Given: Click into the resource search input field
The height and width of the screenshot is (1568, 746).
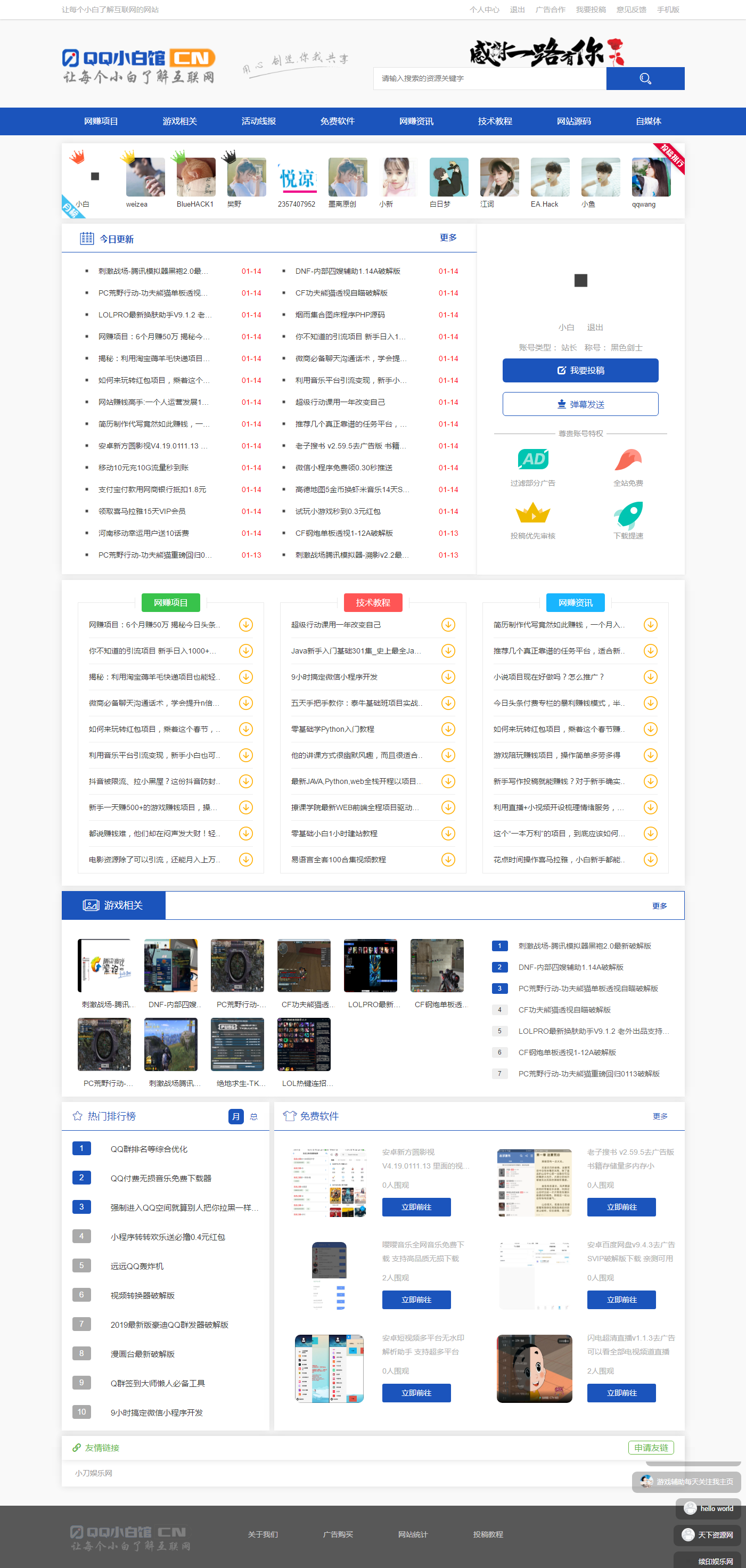Looking at the screenshot, I should pyautogui.click(x=490, y=78).
